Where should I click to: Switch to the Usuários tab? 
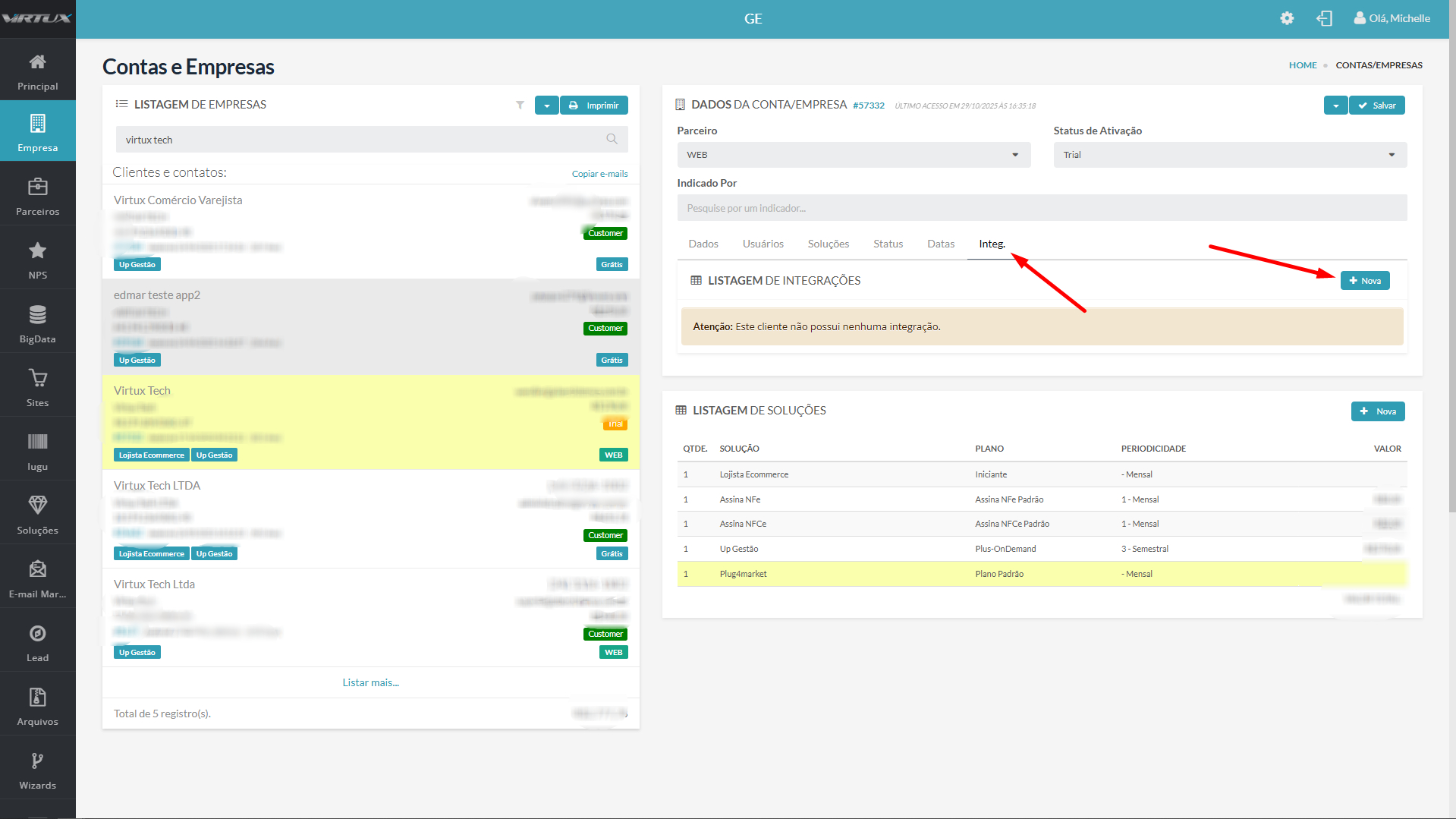763,244
